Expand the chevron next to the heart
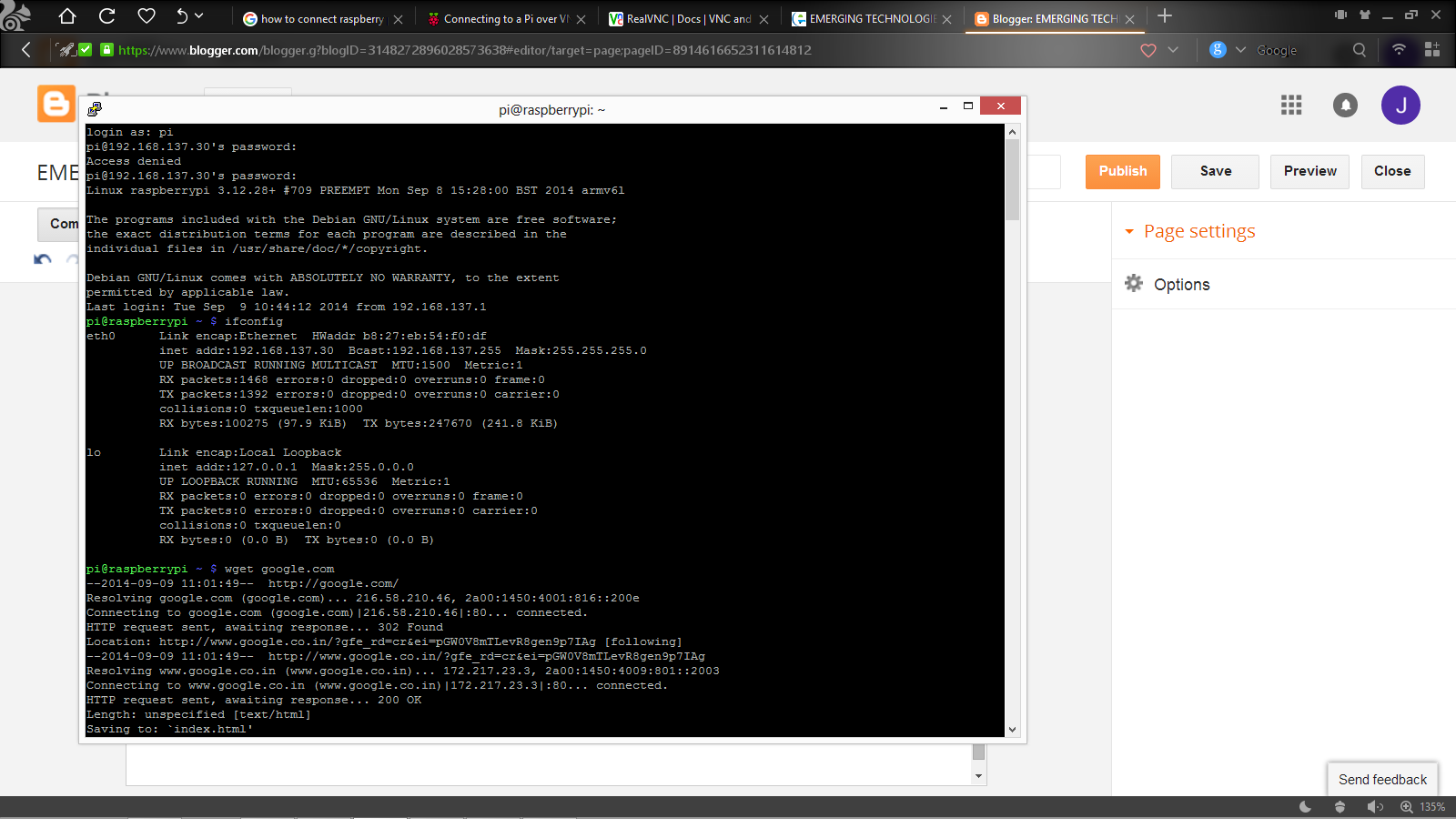 click(x=1174, y=50)
